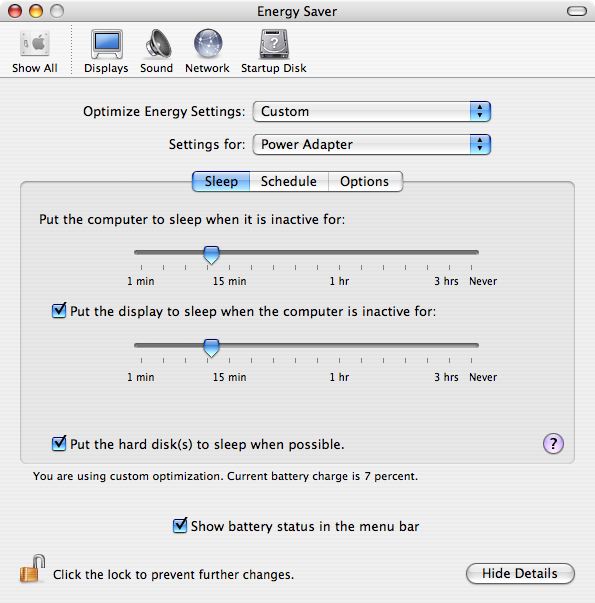Open the Settings for Power Adapter dropdown
595x603 pixels.
372,145
